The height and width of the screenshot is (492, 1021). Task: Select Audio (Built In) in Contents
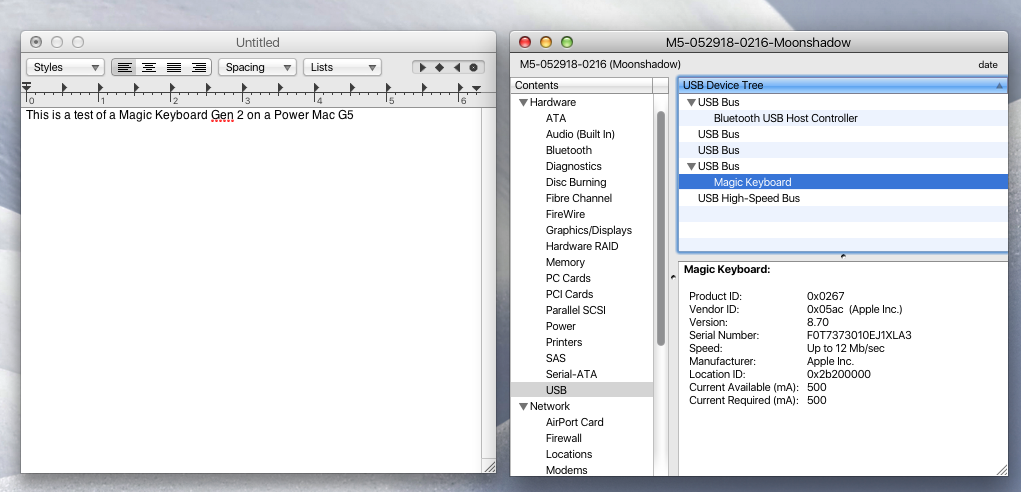pos(580,134)
